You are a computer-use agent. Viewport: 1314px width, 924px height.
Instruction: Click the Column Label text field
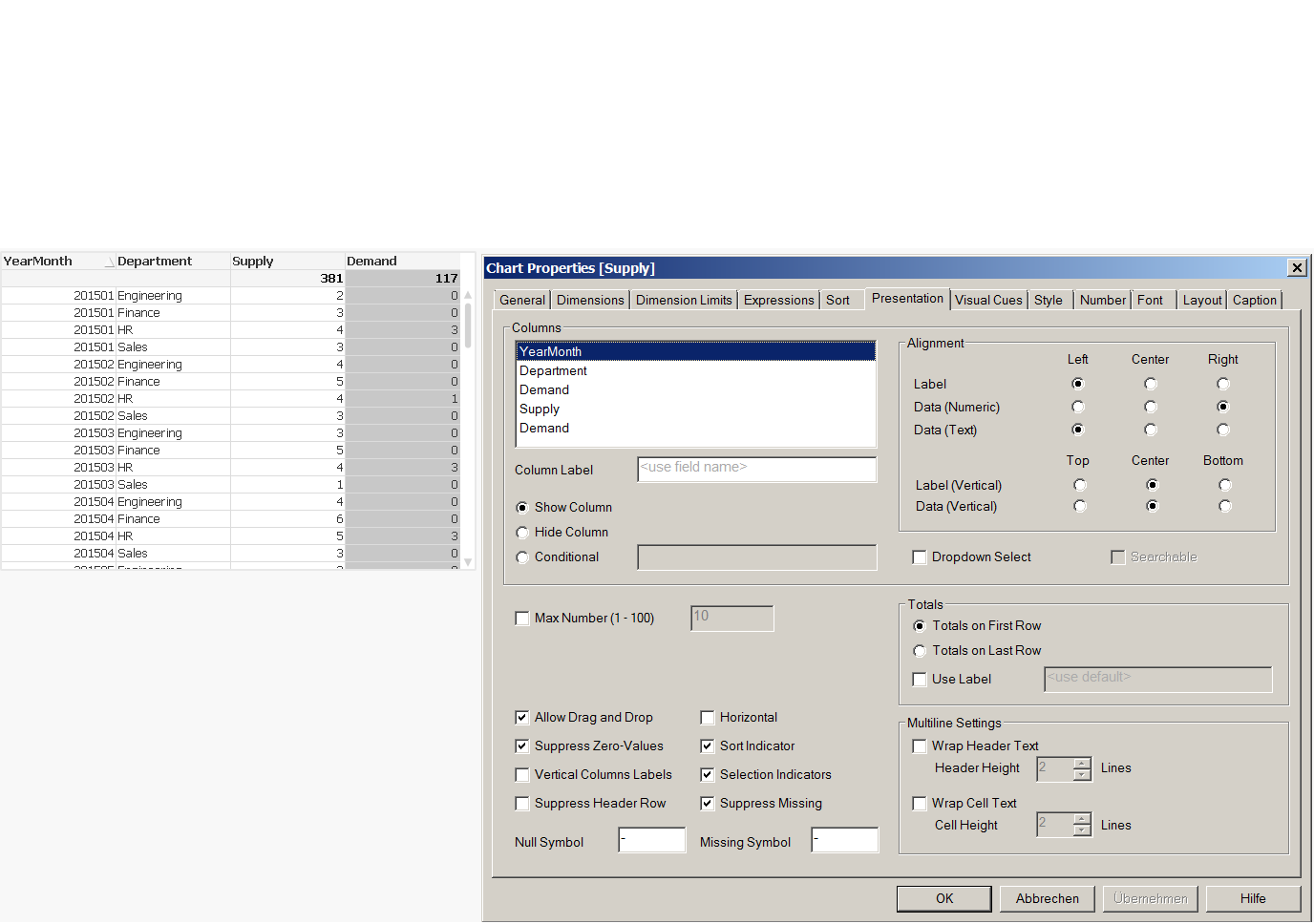(756, 469)
